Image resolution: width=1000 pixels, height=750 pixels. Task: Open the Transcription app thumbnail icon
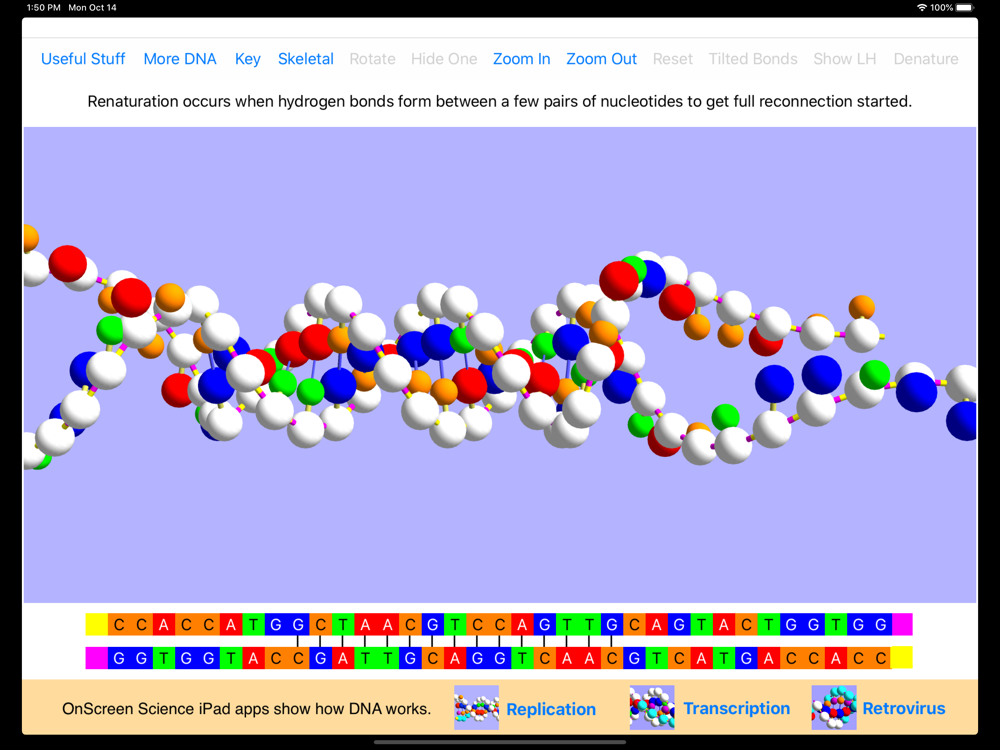(x=652, y=708)
